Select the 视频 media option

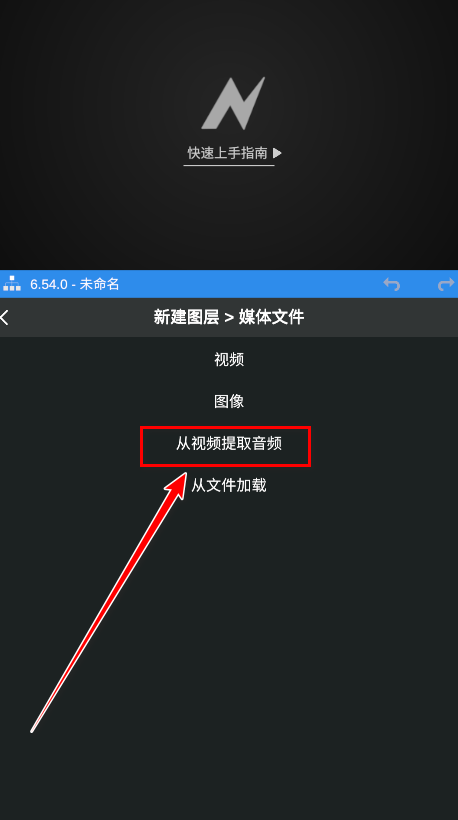click(229, 360)
